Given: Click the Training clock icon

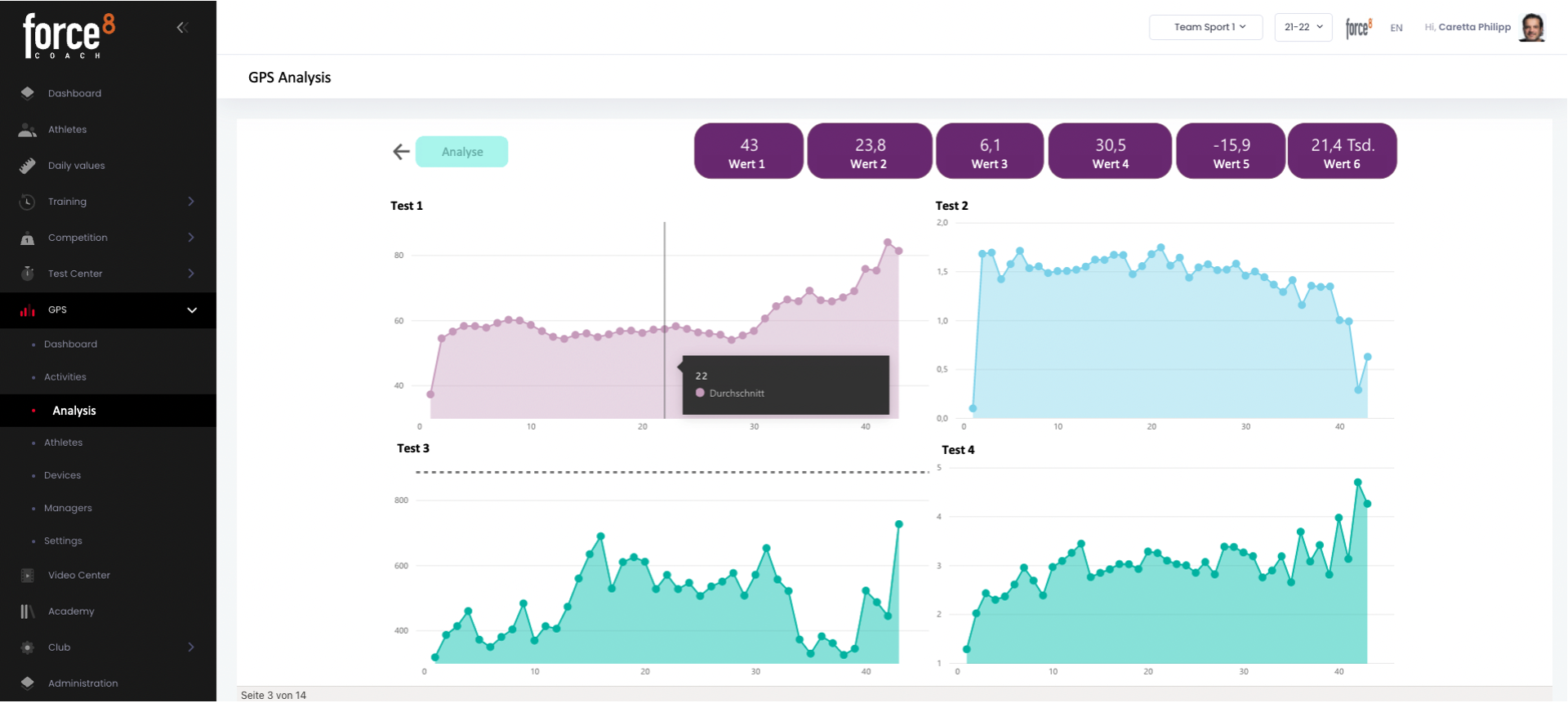Looking at the screenshot, I should tap(28, 202).
